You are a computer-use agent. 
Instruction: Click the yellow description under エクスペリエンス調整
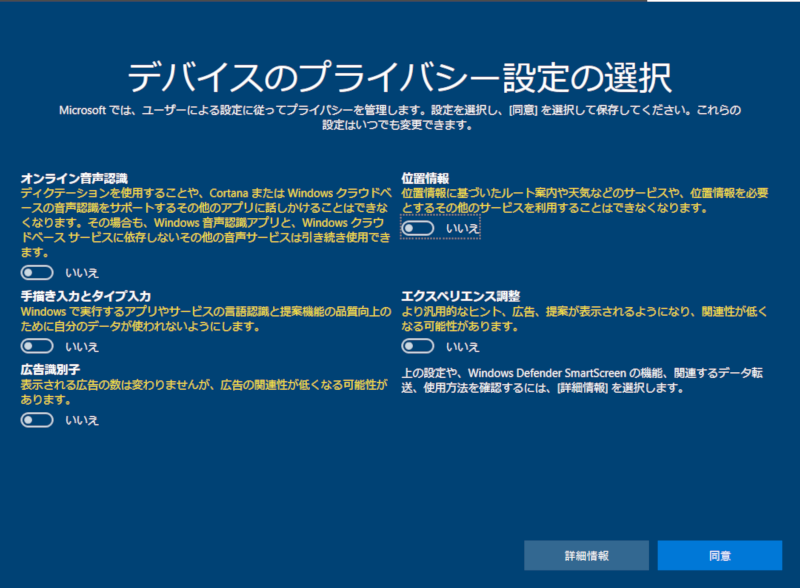584,319
